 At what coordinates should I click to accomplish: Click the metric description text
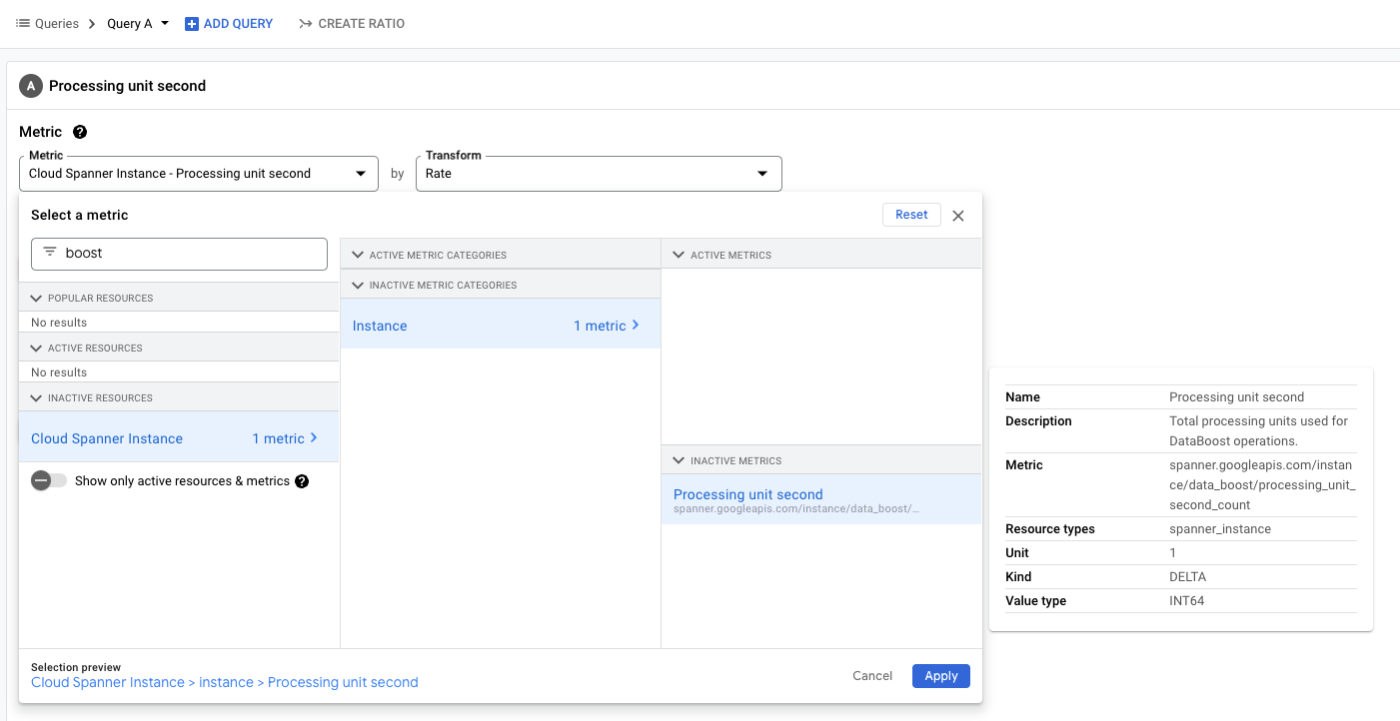[x=1259, y=431]
